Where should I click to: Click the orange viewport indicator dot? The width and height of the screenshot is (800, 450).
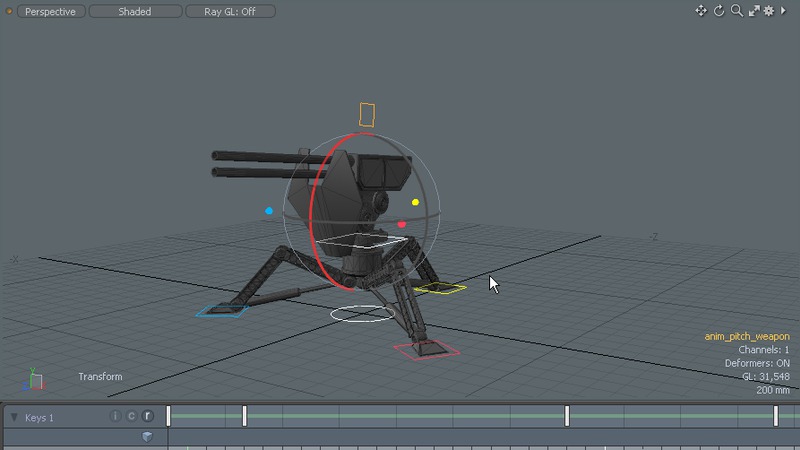(x=11, y=11)
